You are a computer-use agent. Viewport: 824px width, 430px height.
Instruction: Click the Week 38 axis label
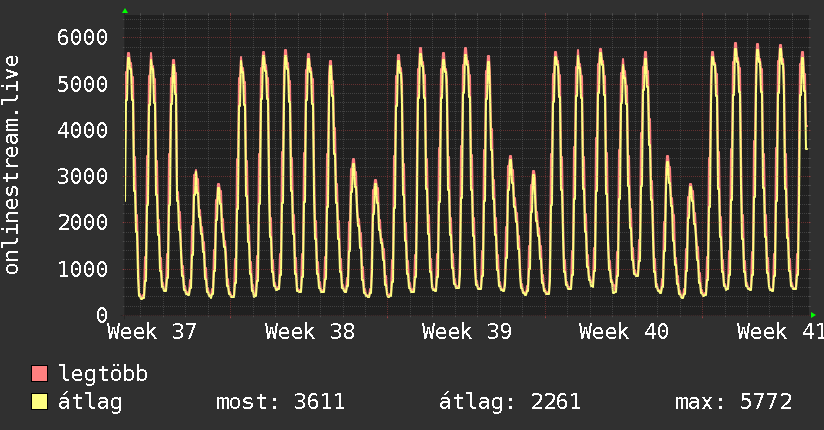pyautogui.click(x=310, y=332)
